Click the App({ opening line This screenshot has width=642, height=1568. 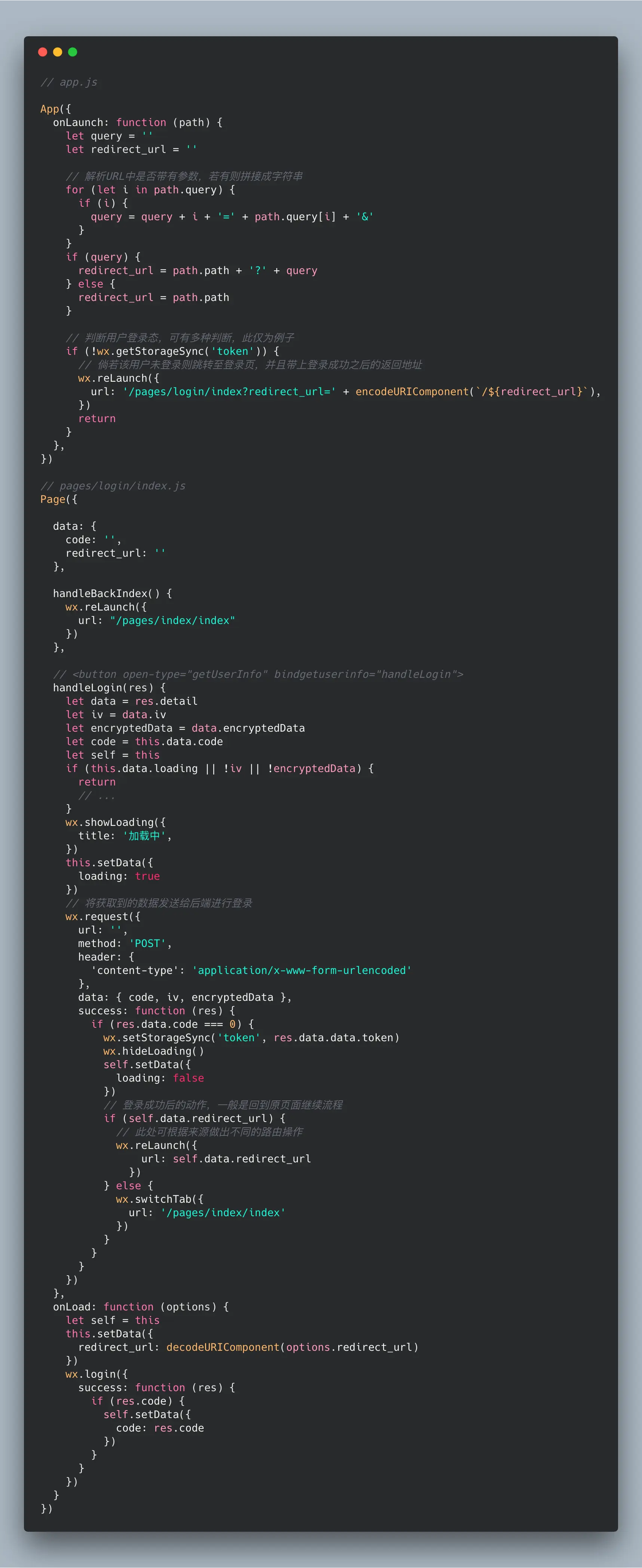pos(55,109)
